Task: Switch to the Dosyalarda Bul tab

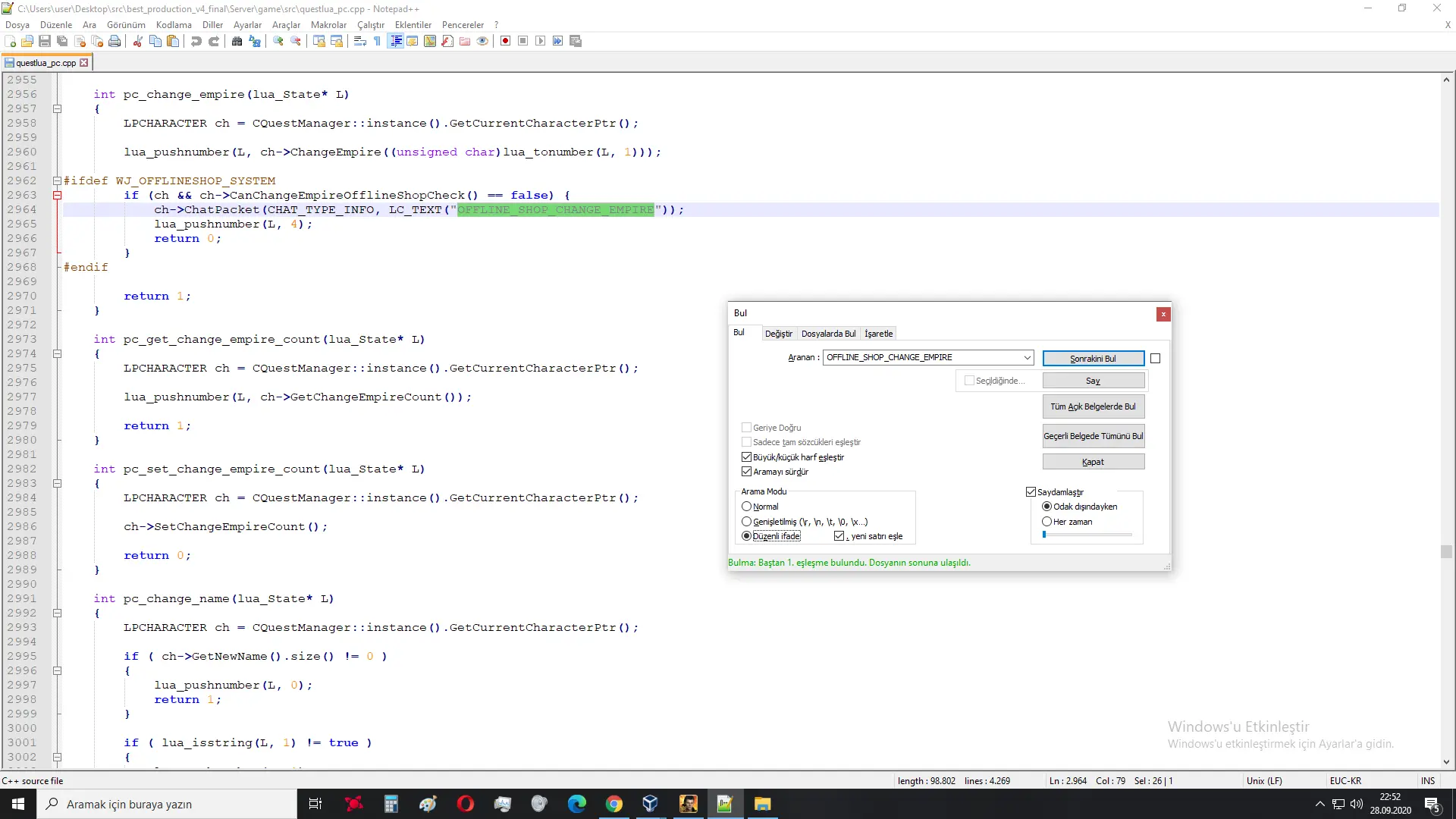Action: [828, 334]
